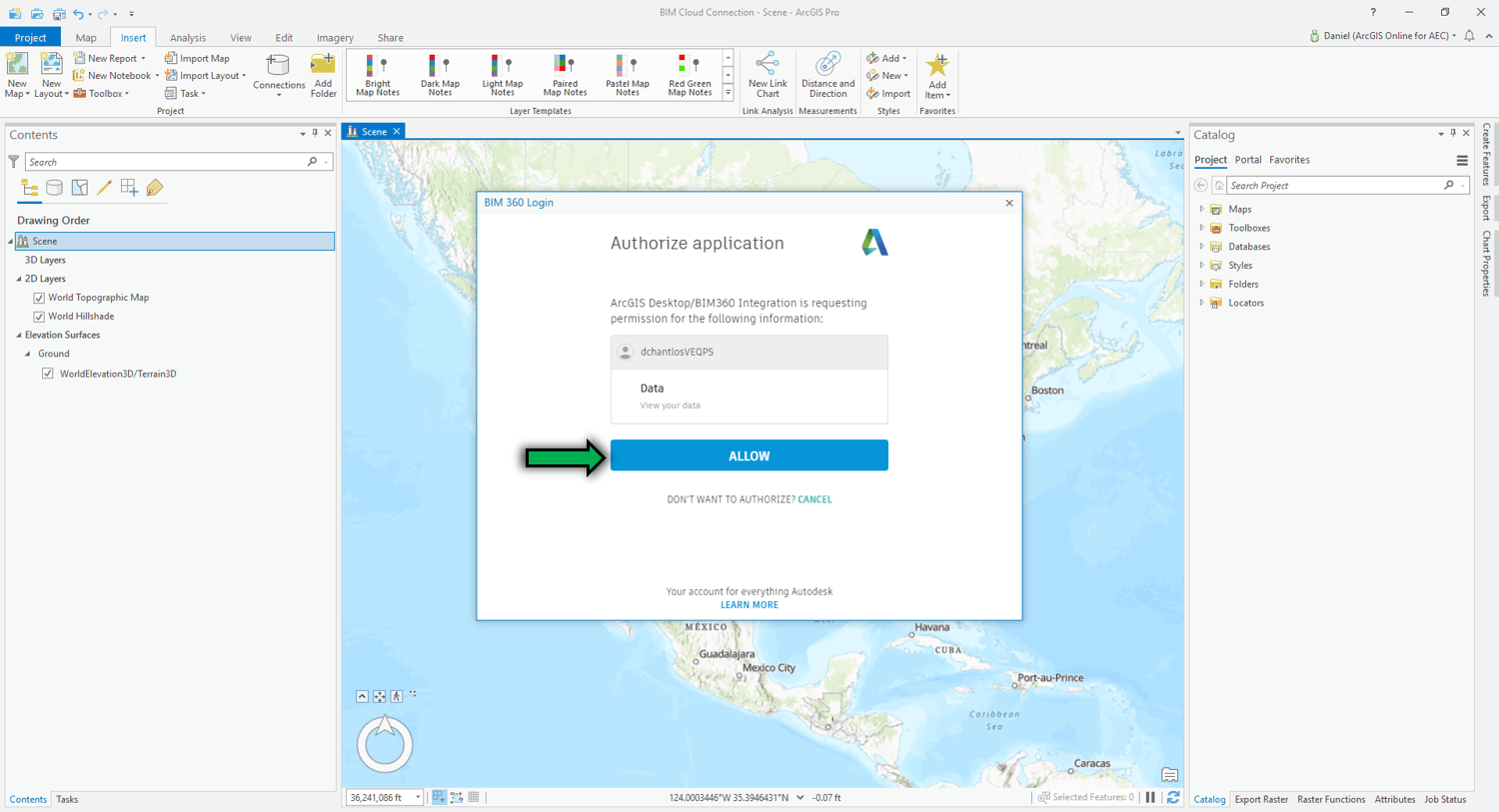The height and width of the screenshot is (812, 1499).
Task: Switch Contents to List By Snapping
Action: (129, 188)
